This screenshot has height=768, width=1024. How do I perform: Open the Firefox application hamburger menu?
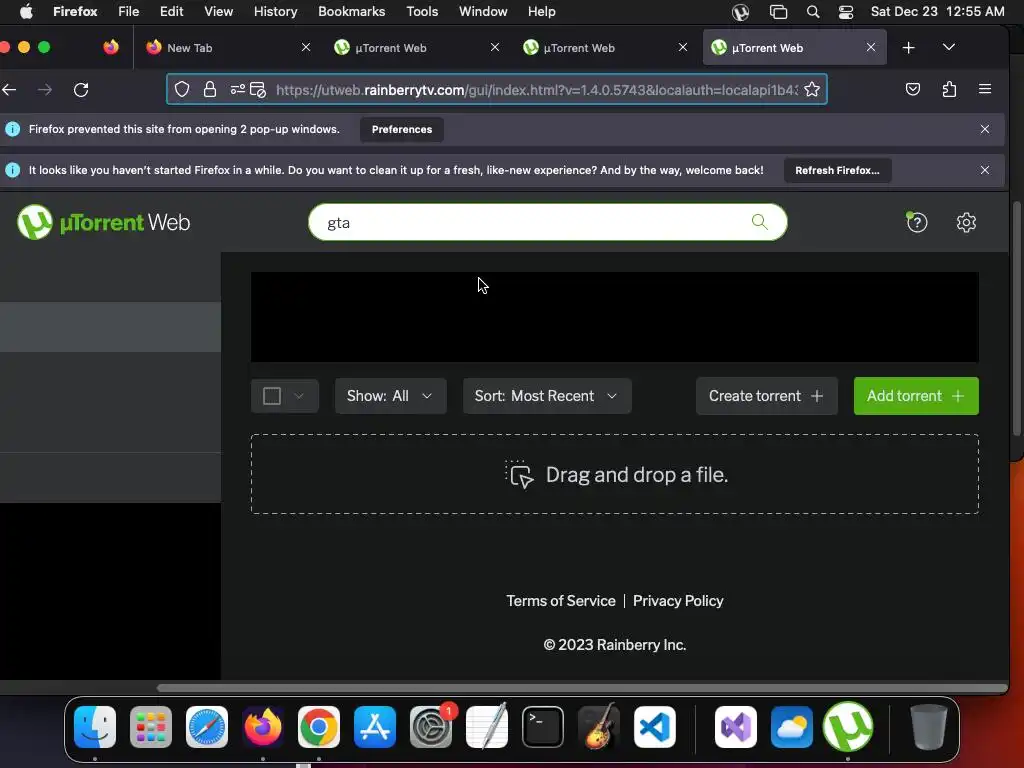(x=985, y=89)
